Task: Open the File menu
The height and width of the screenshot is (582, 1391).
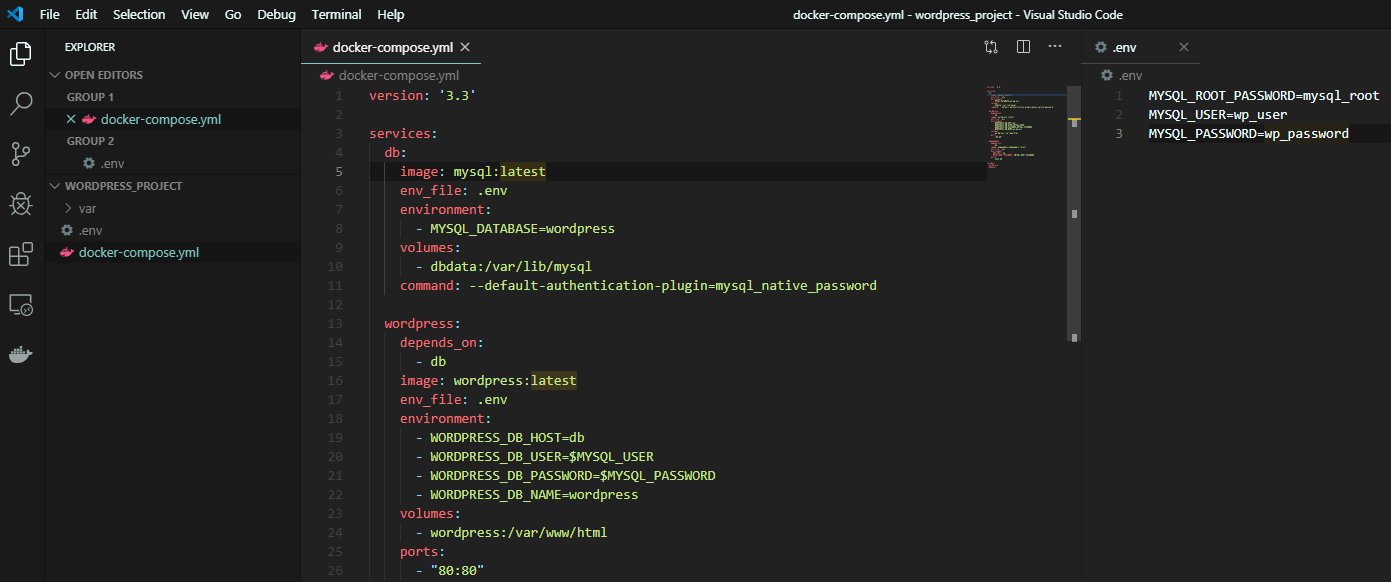Action: [50, 14]
